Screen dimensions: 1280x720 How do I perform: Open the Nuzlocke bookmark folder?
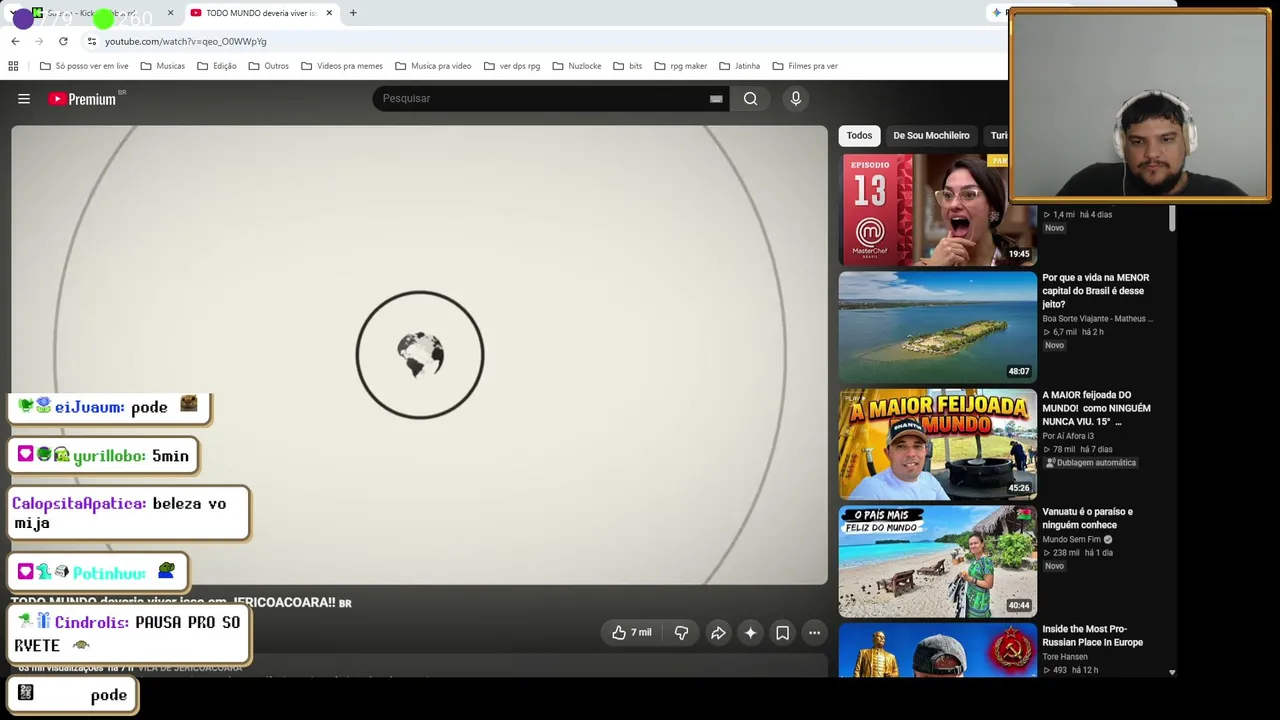577,66
